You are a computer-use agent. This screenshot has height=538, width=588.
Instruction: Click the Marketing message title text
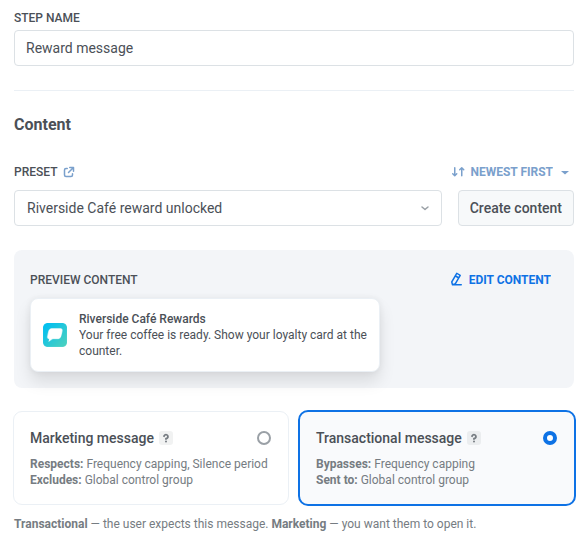92,438
